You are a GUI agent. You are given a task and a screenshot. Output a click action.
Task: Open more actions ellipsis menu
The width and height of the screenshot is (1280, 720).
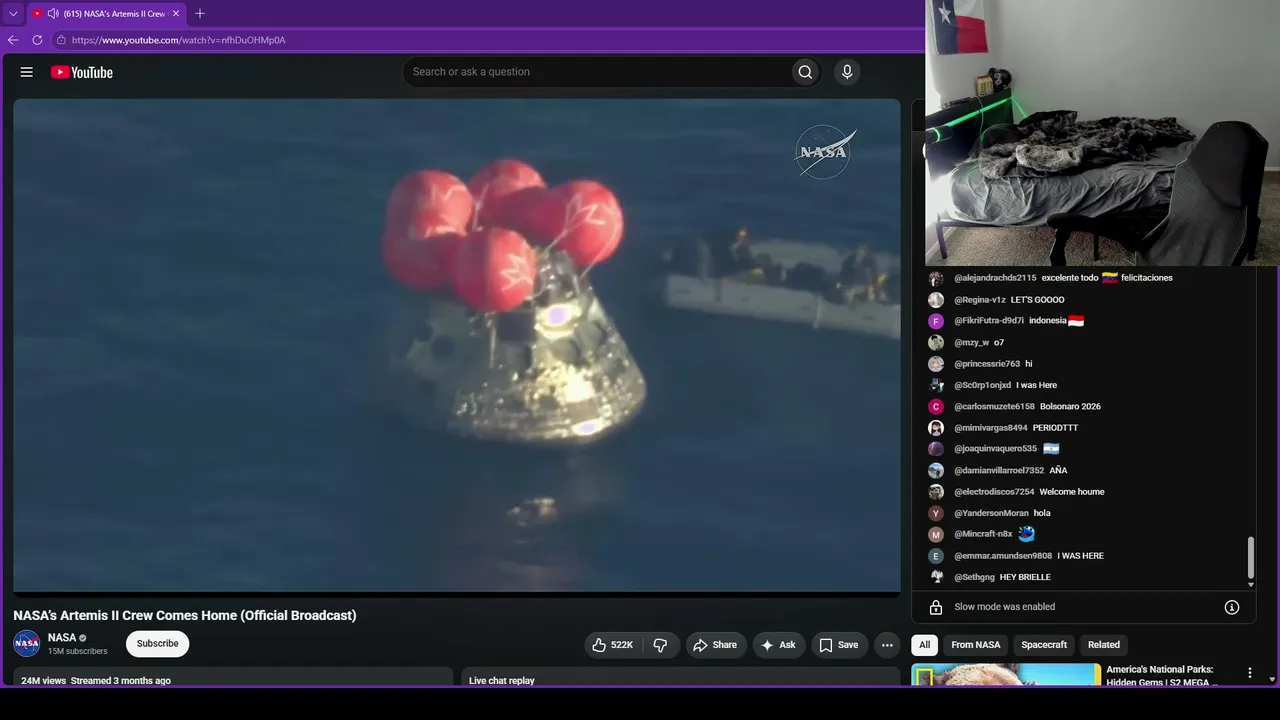pos(887,645)
